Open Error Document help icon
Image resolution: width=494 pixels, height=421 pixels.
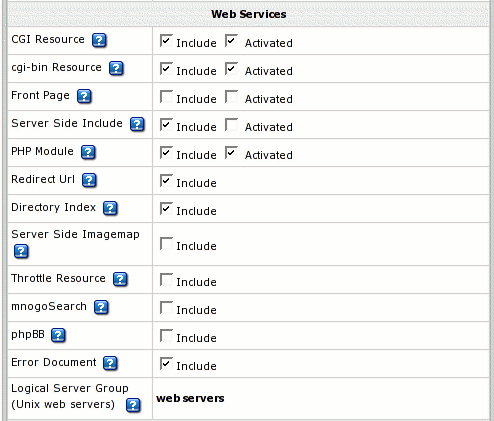[110, 363]
